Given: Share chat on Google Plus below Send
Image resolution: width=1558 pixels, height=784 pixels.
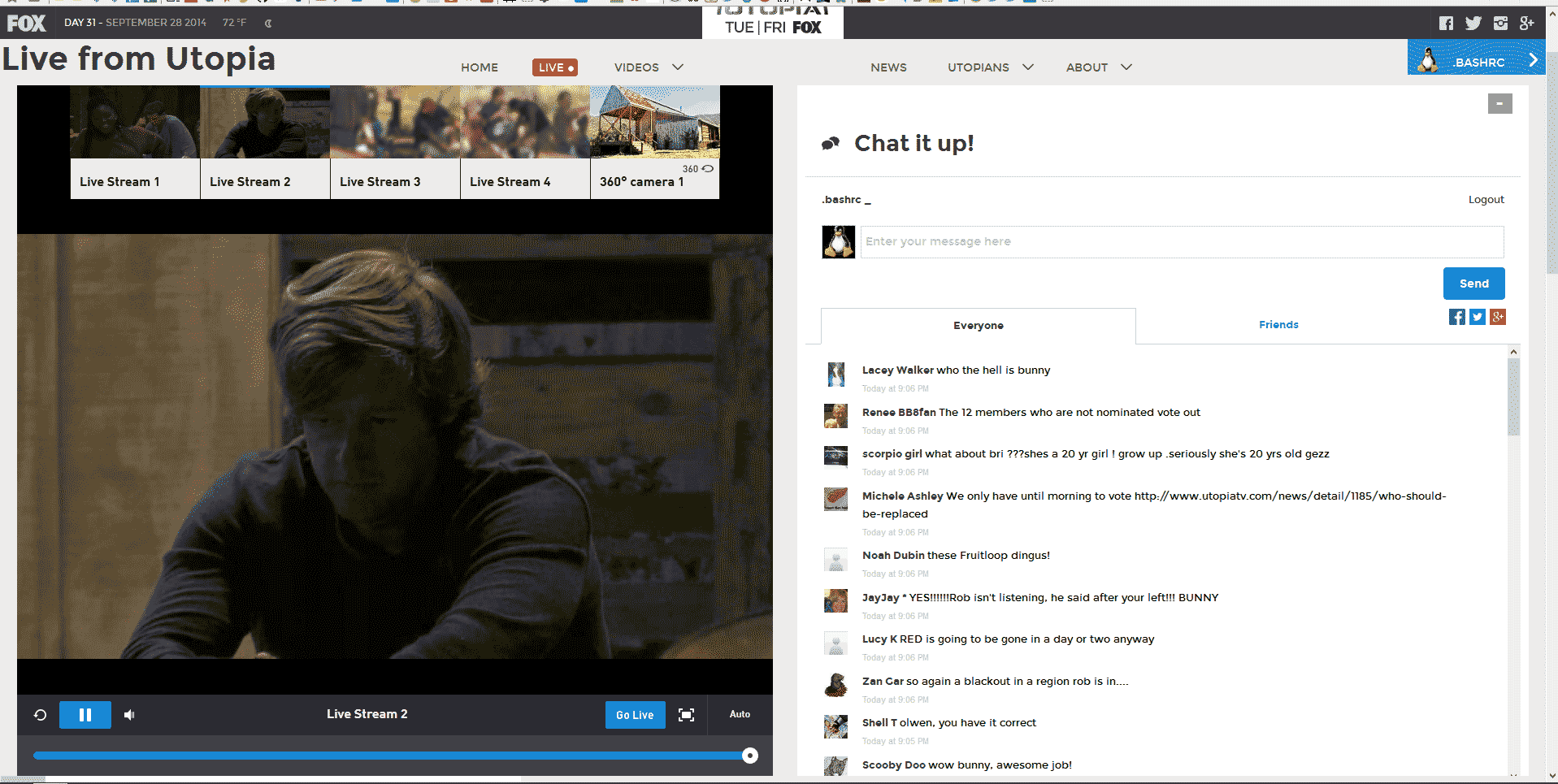Looking at the screenshot, I should [x=1498, y=317].
